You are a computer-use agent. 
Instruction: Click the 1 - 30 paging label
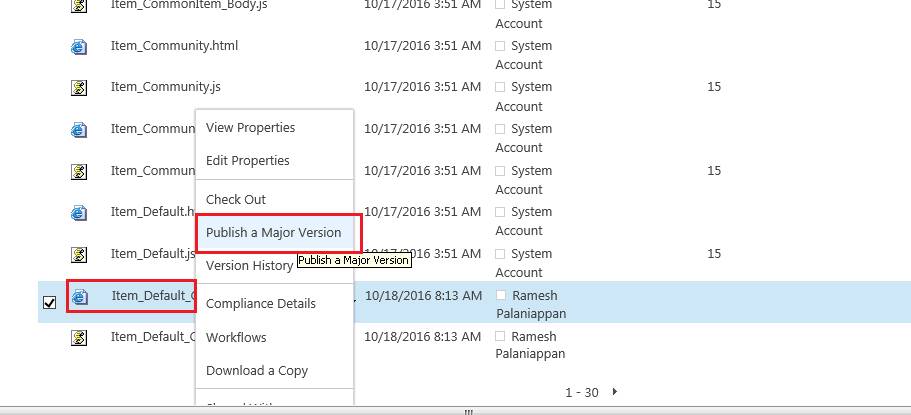(582, 393)
